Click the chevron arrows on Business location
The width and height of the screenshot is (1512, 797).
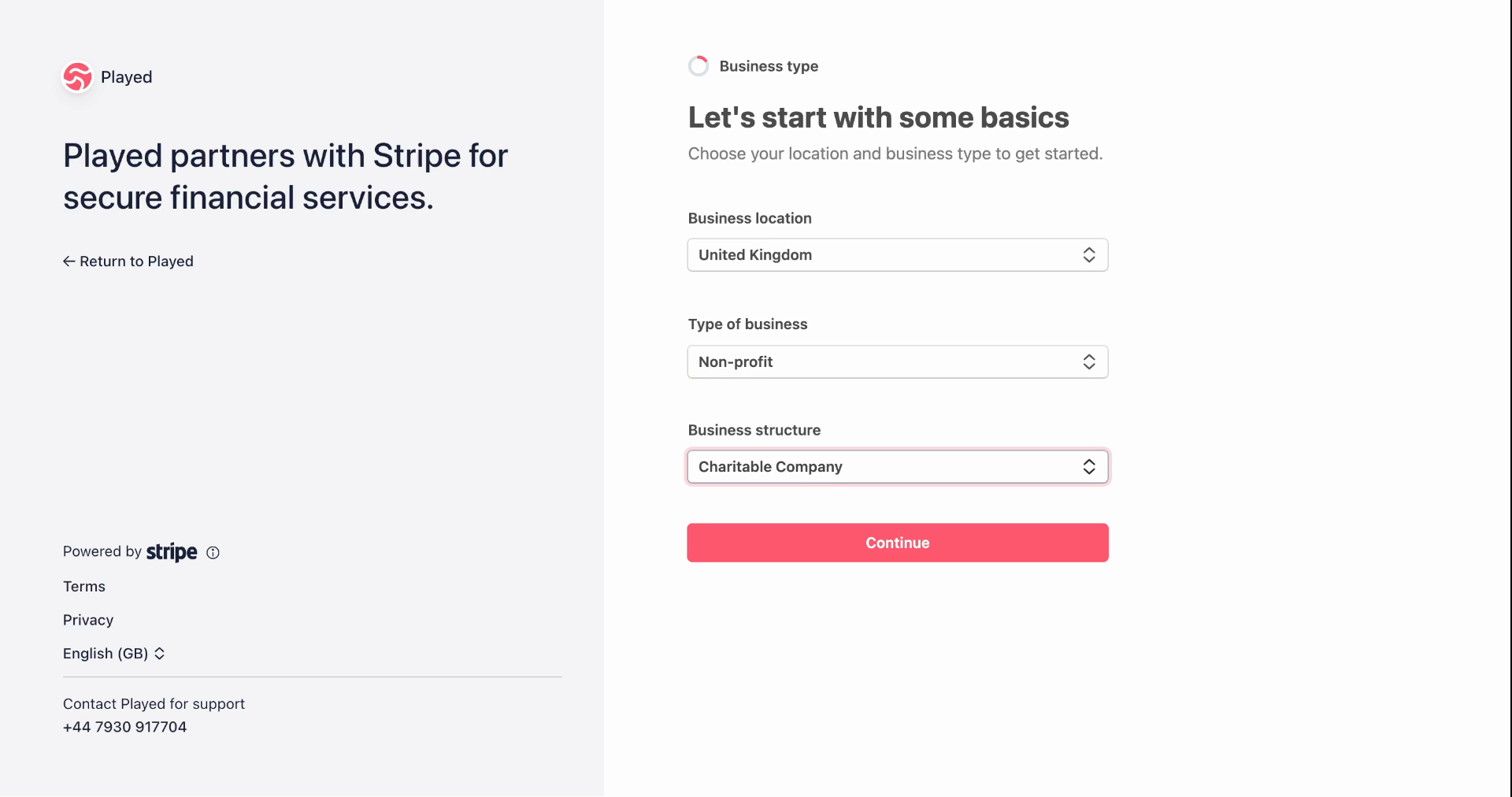[x=1089, y=255]
